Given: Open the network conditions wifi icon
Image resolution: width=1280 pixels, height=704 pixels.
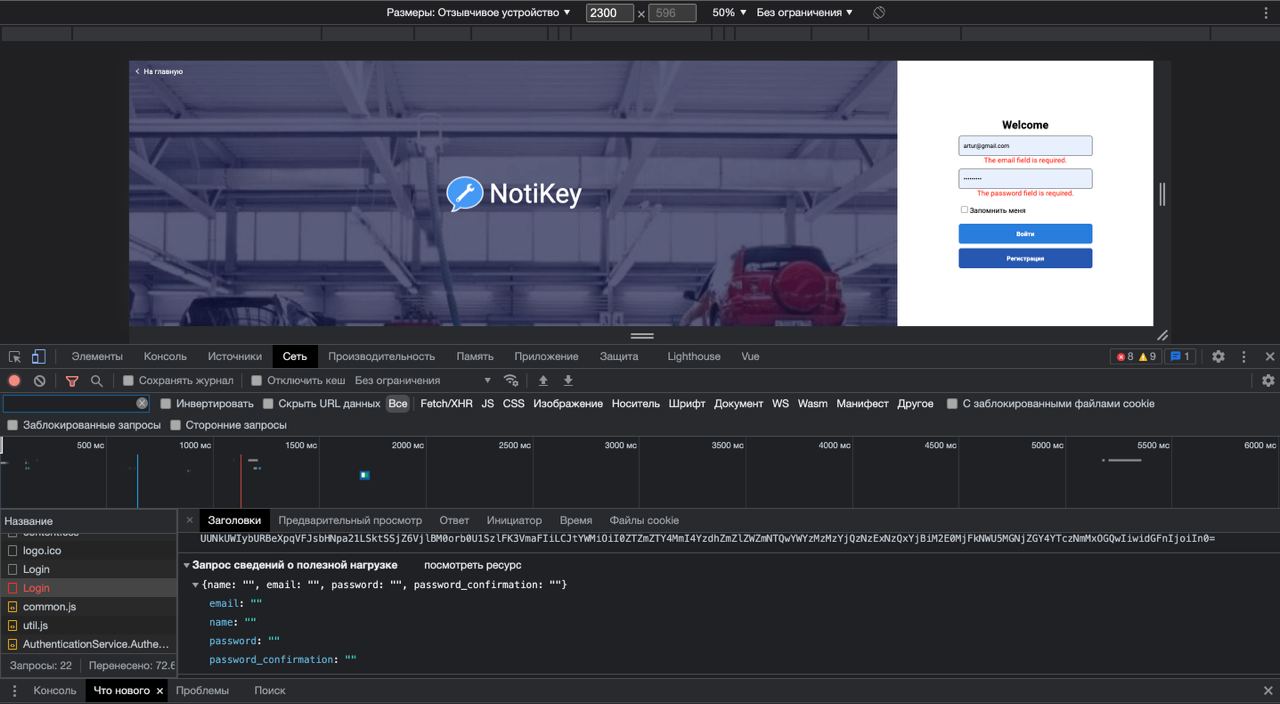Looking at the screenshot, I should 511,380.
